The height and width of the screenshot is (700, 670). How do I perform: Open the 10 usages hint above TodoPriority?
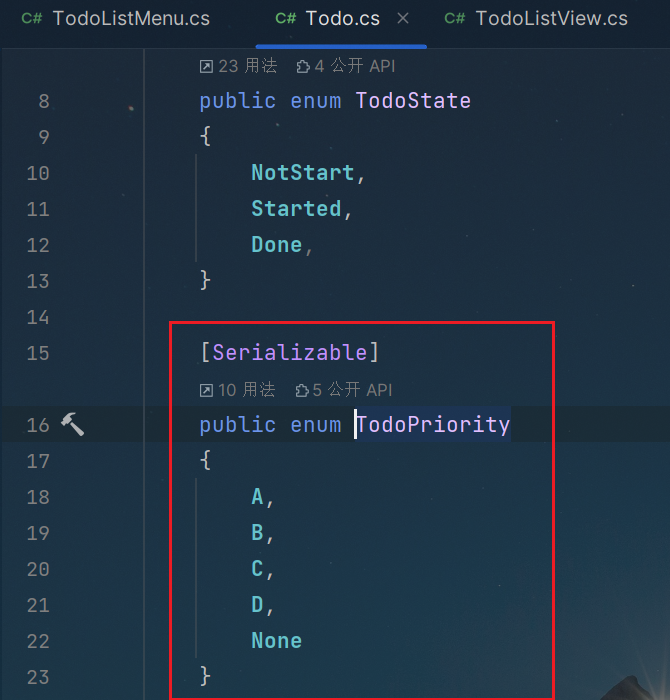click(237, 390)
